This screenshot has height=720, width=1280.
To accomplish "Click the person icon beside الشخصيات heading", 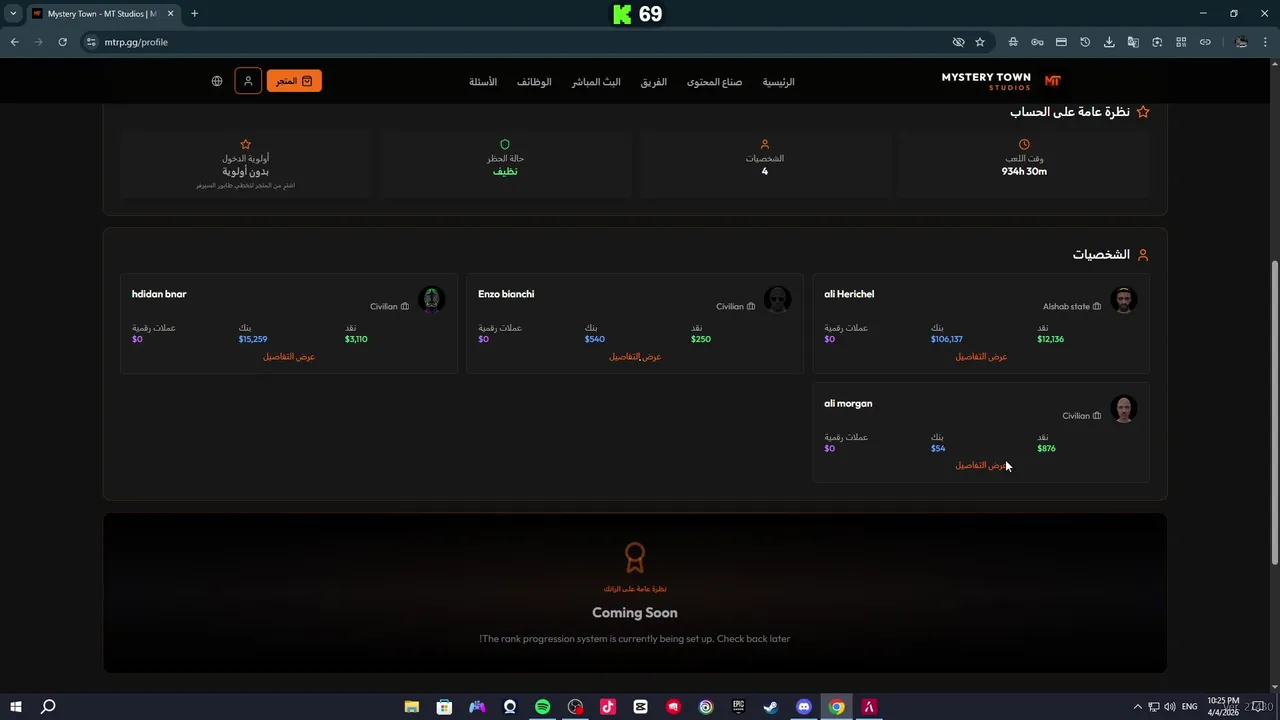I will coord(1143,255).
